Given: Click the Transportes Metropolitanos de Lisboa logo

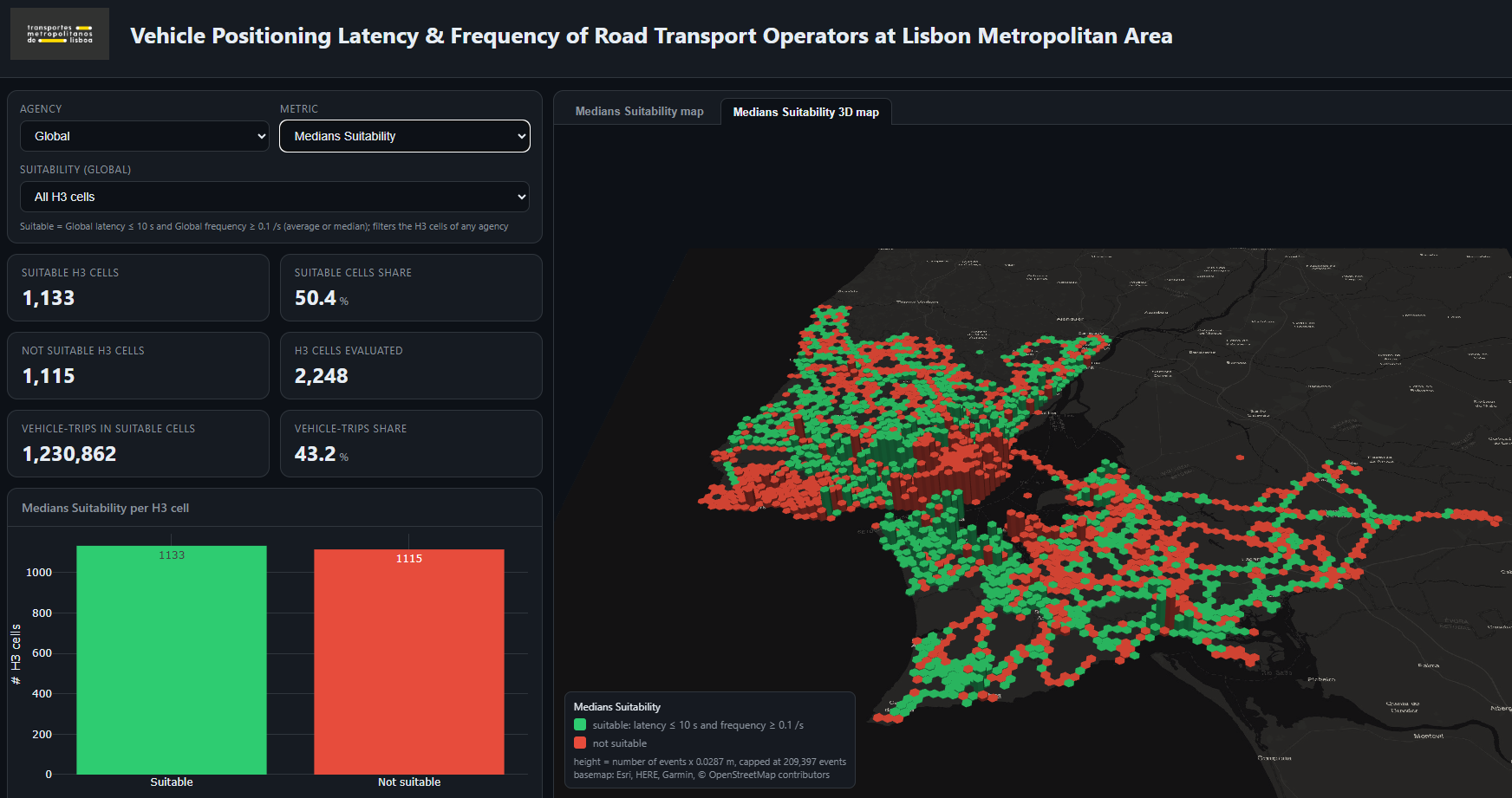Looking at the screenshot, I should point(60,34).
